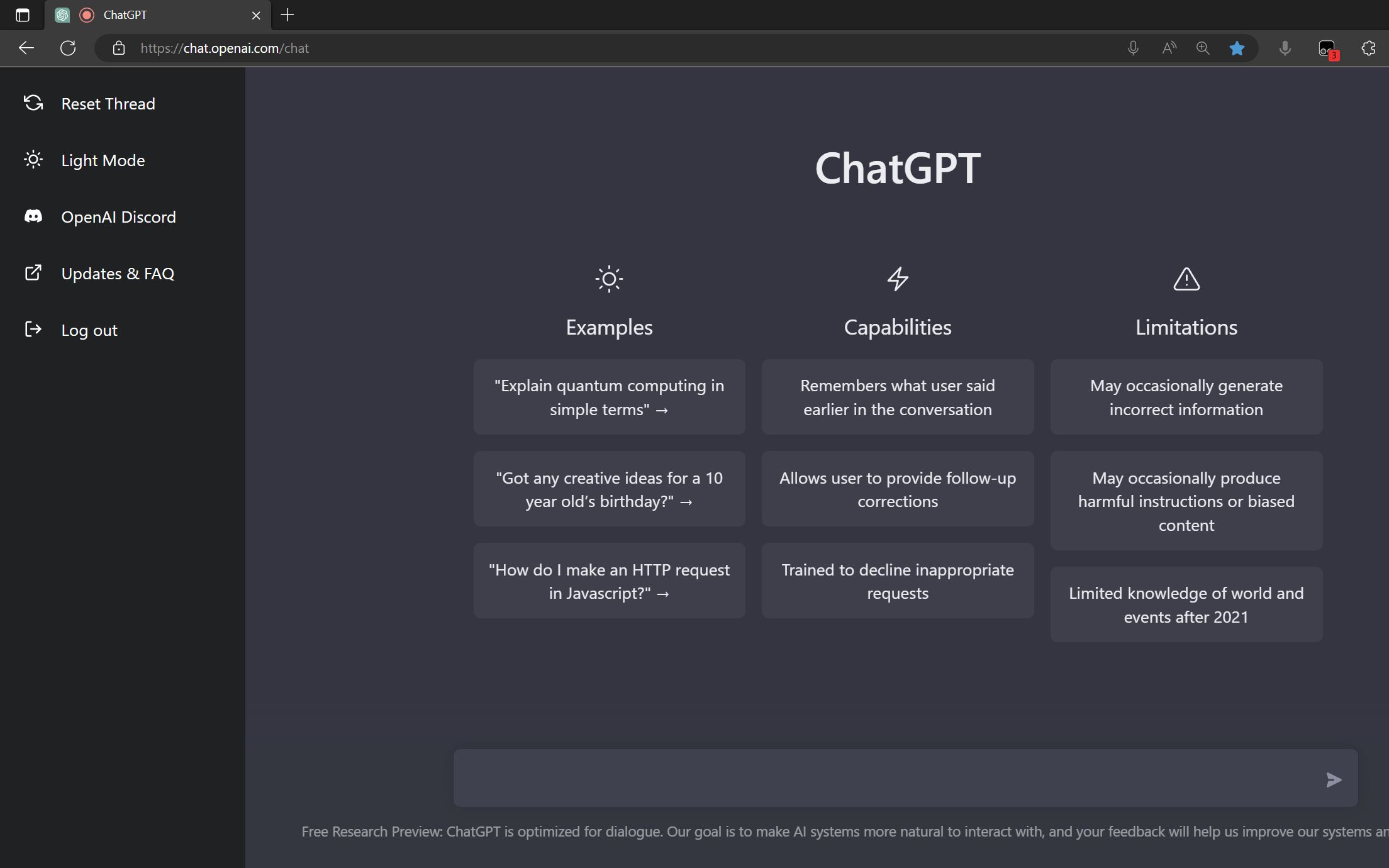
Task: Open a new browser tab
Action: point(287,15)
